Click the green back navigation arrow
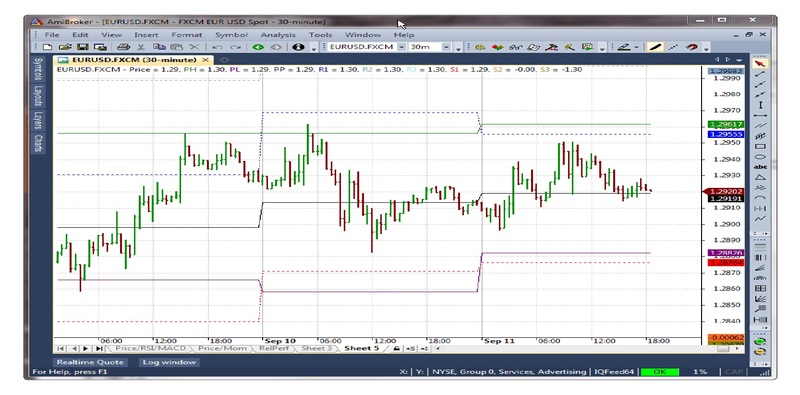The image size is (800, 395). (258, 47)
